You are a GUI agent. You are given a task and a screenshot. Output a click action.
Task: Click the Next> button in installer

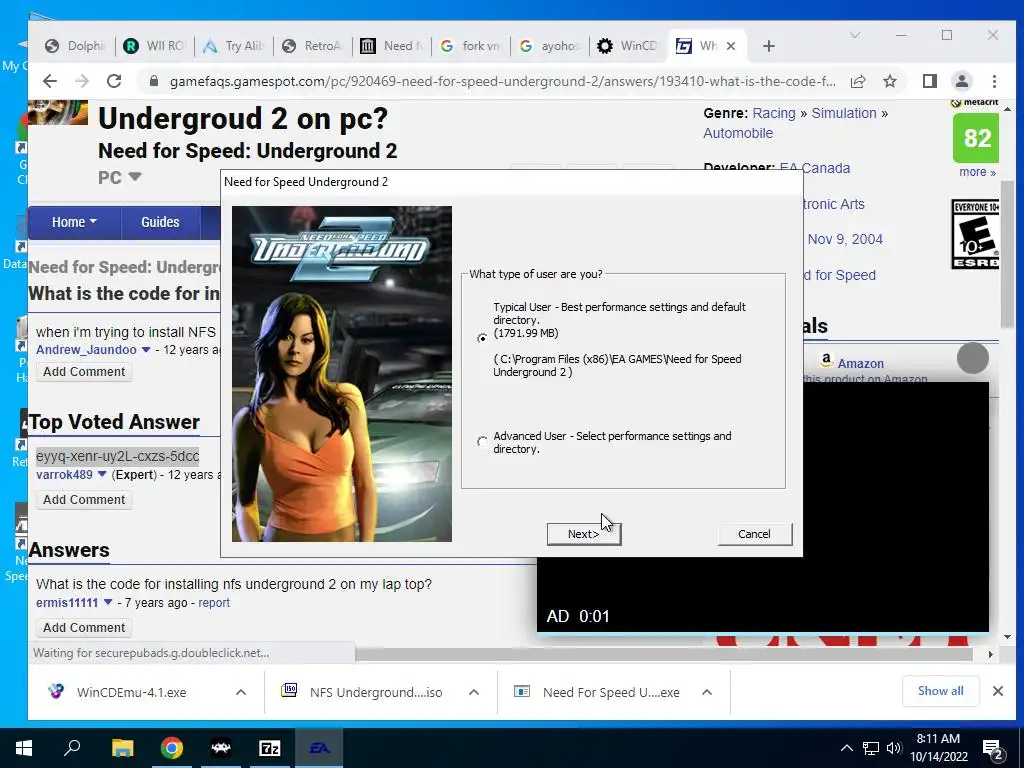click(584, 534)
